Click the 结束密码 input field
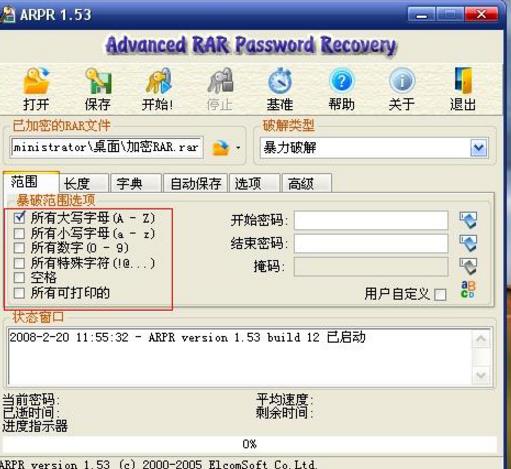511x469 pixels. tap(371, 243)
